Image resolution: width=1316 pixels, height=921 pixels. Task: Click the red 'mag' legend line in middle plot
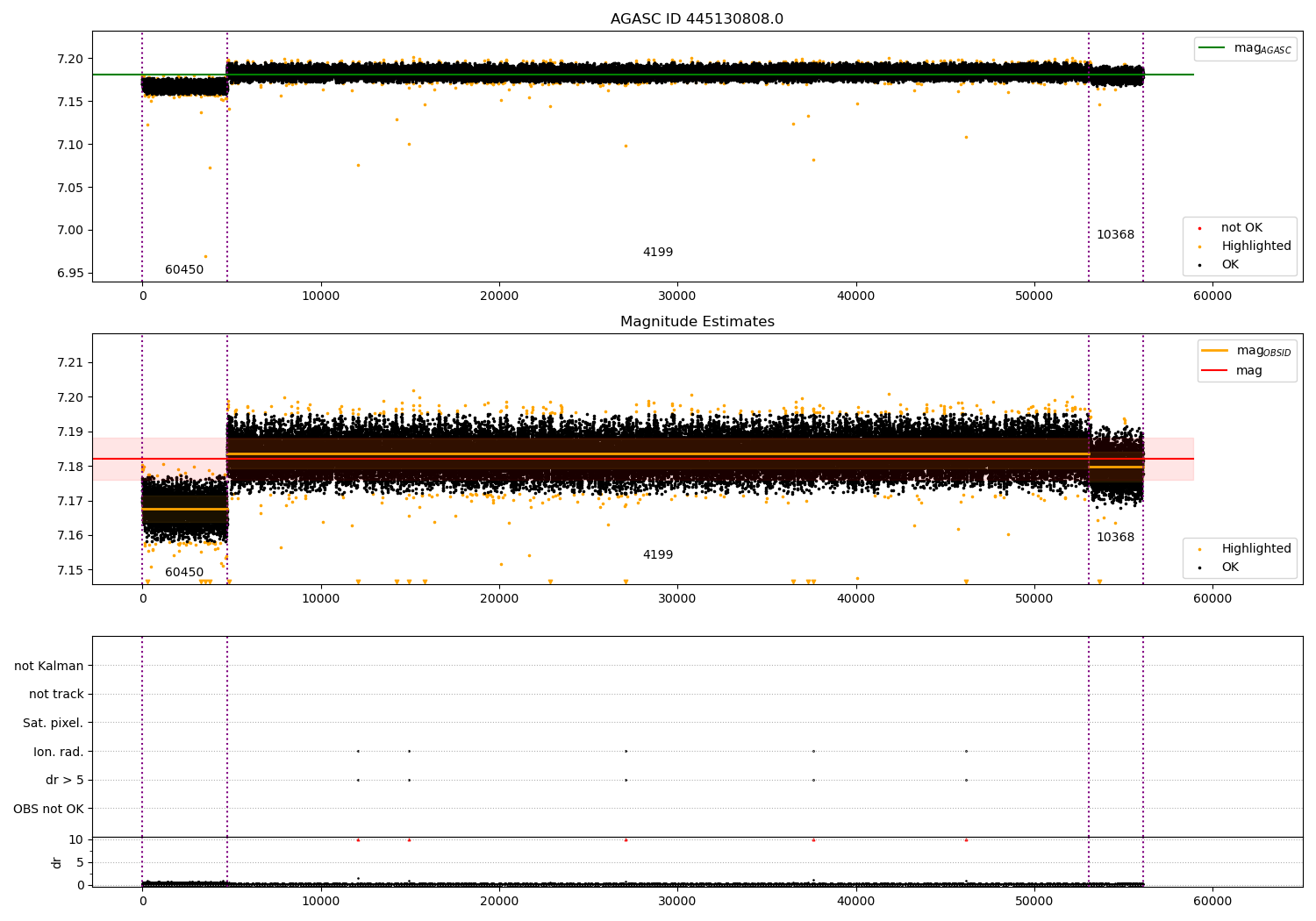pyautogui.click(x=1214, y=371)
